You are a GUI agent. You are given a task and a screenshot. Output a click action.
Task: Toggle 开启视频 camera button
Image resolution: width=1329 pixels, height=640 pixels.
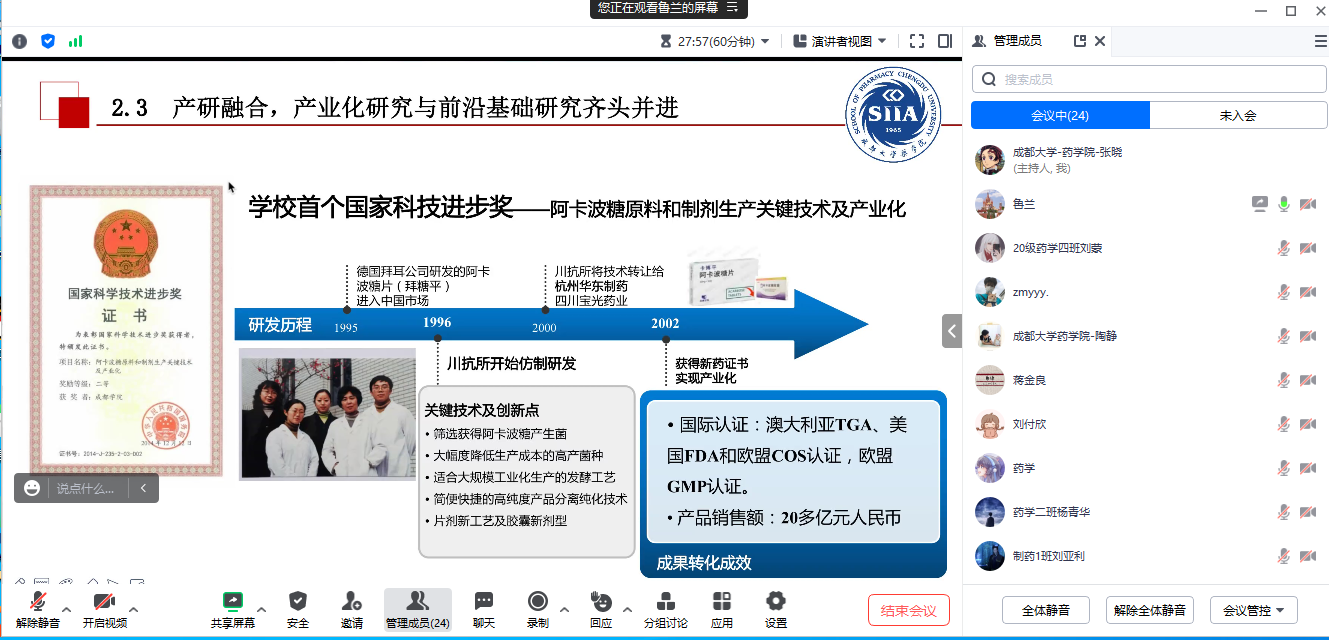click(104, 601)
